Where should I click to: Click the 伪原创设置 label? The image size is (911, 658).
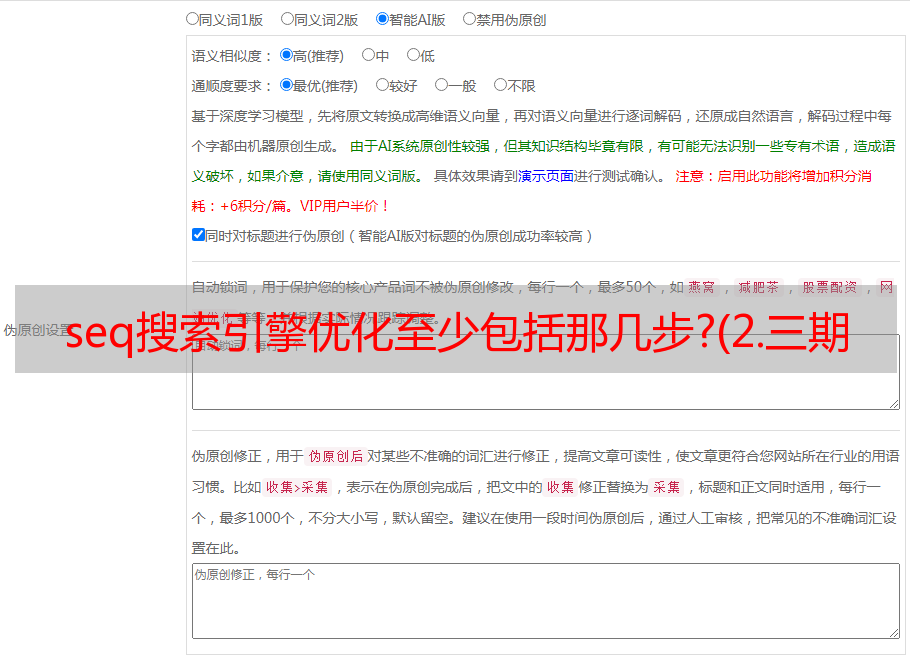coord(38,330)
